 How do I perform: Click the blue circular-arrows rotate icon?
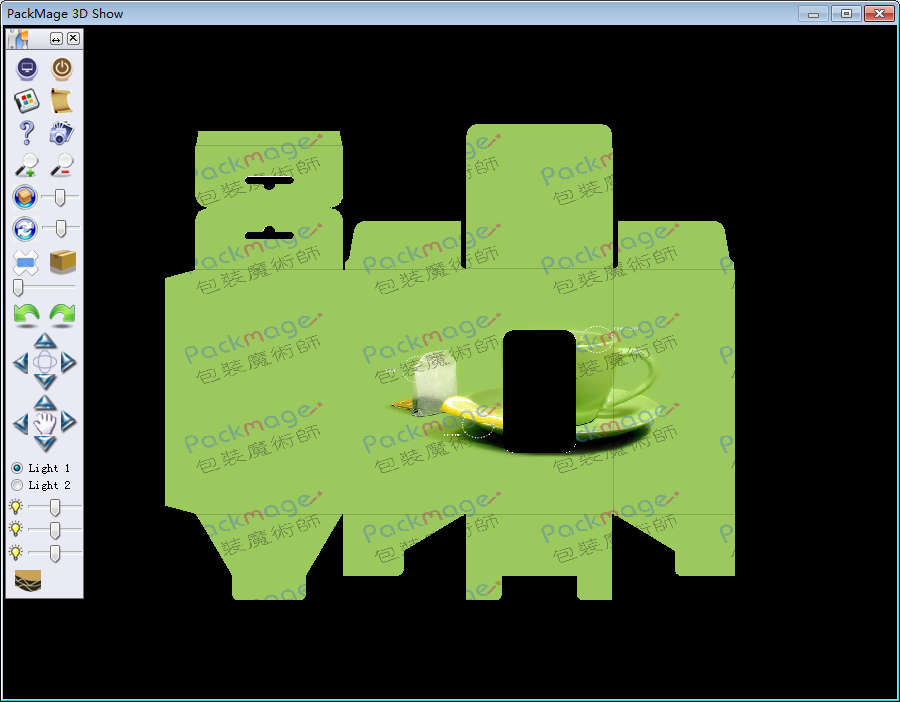pos(25,229)
